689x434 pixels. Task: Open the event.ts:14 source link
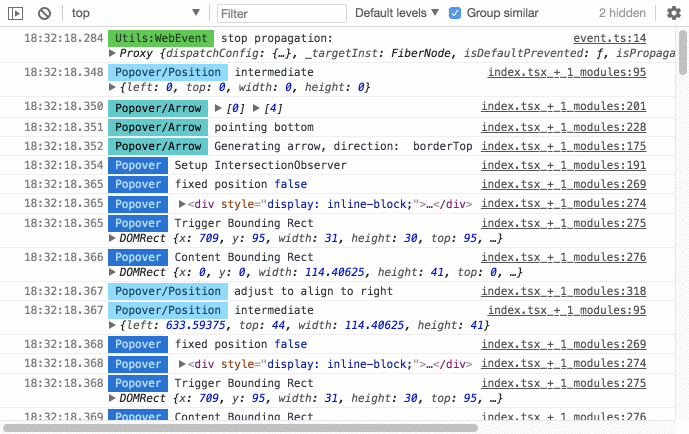point(609,38)
